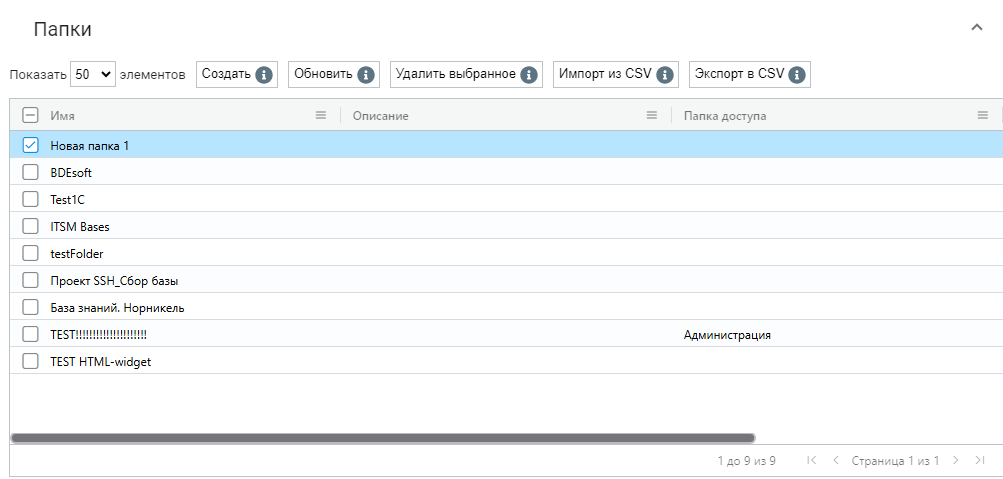Open Имя column menu icon

pos(321,116)
